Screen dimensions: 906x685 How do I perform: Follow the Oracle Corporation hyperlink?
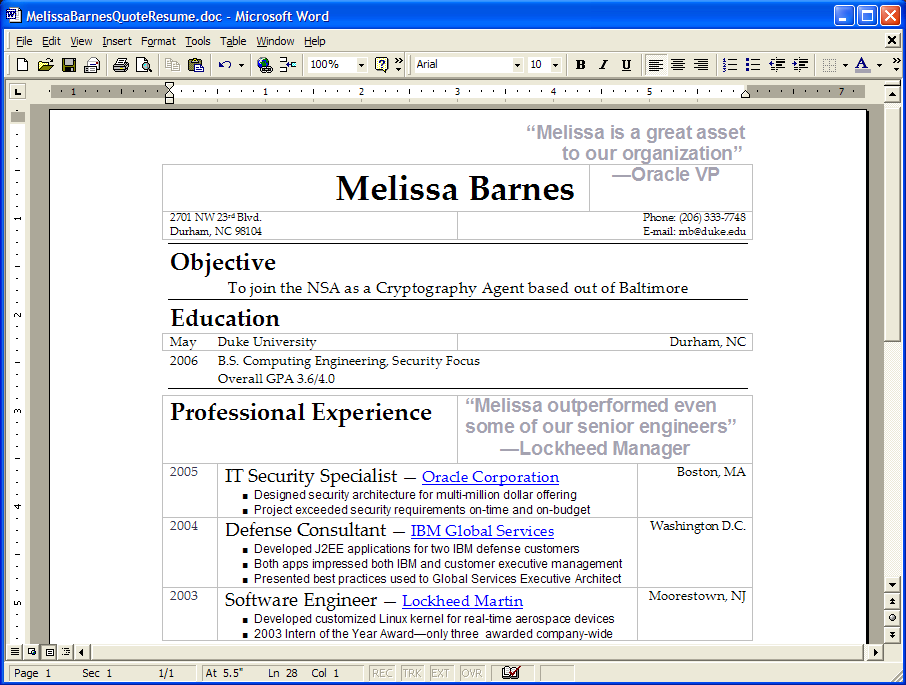click(490, 477)
